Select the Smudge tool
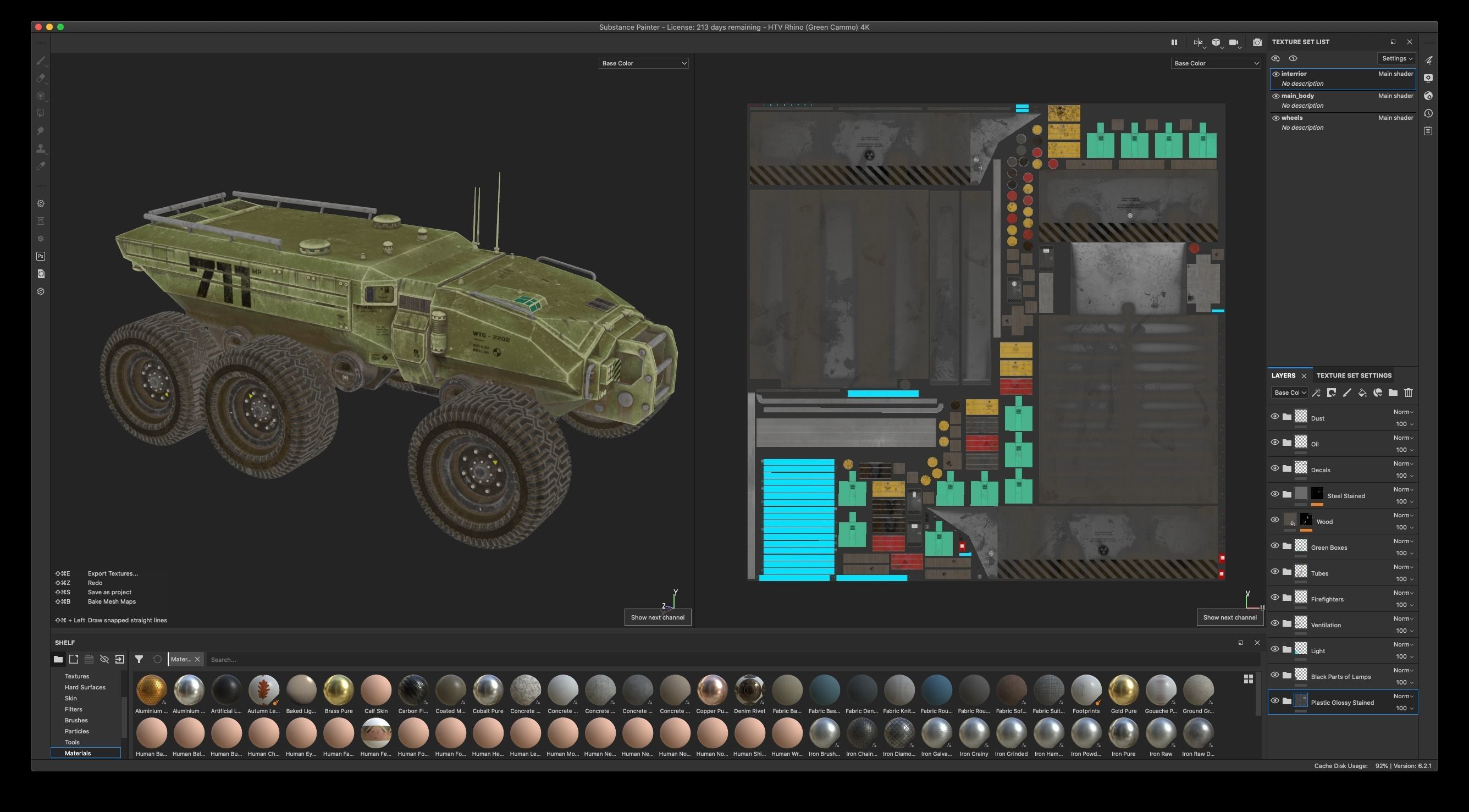 41,131
